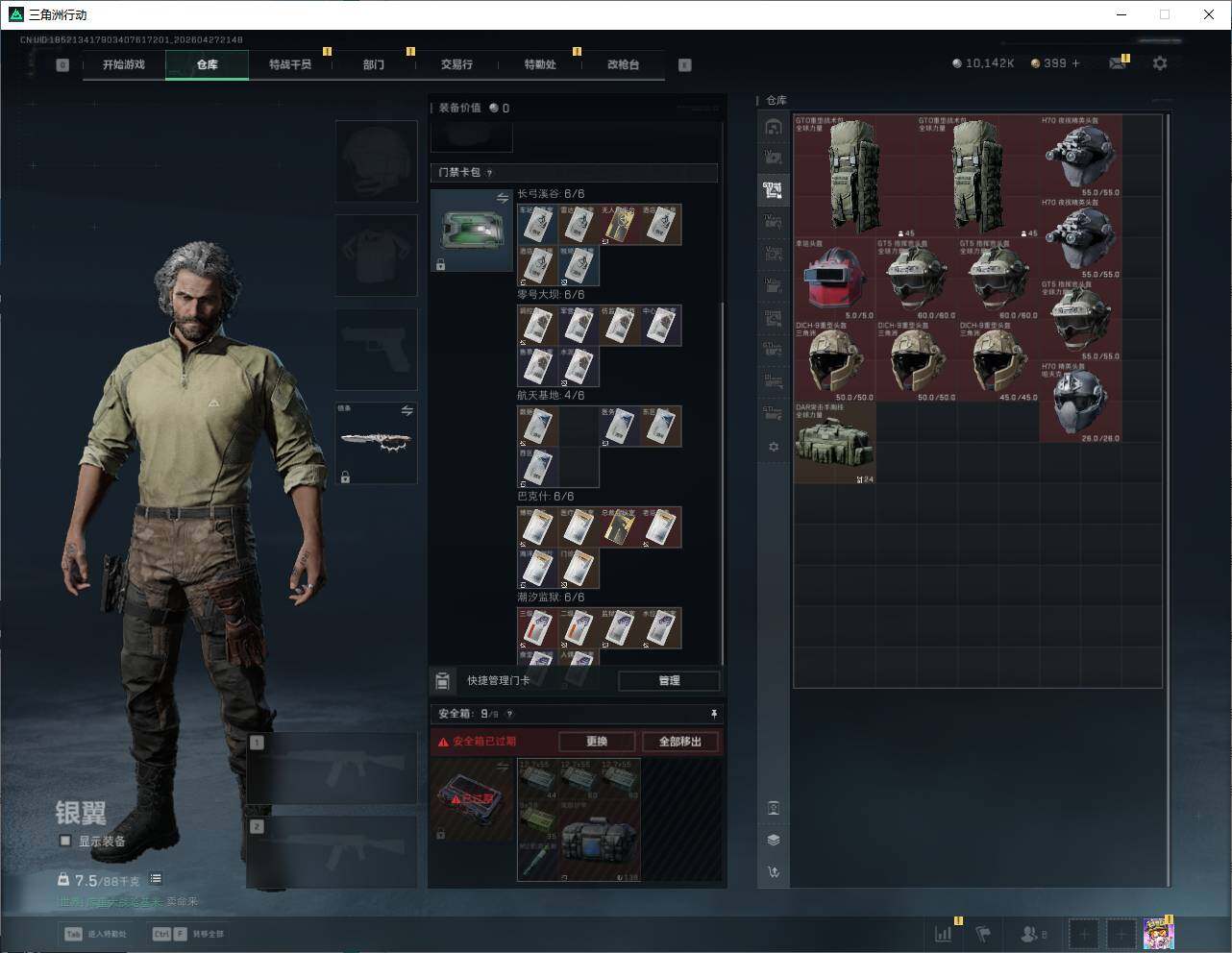
Task: Click primary weapon slot 1
Action: pos(333,769)
